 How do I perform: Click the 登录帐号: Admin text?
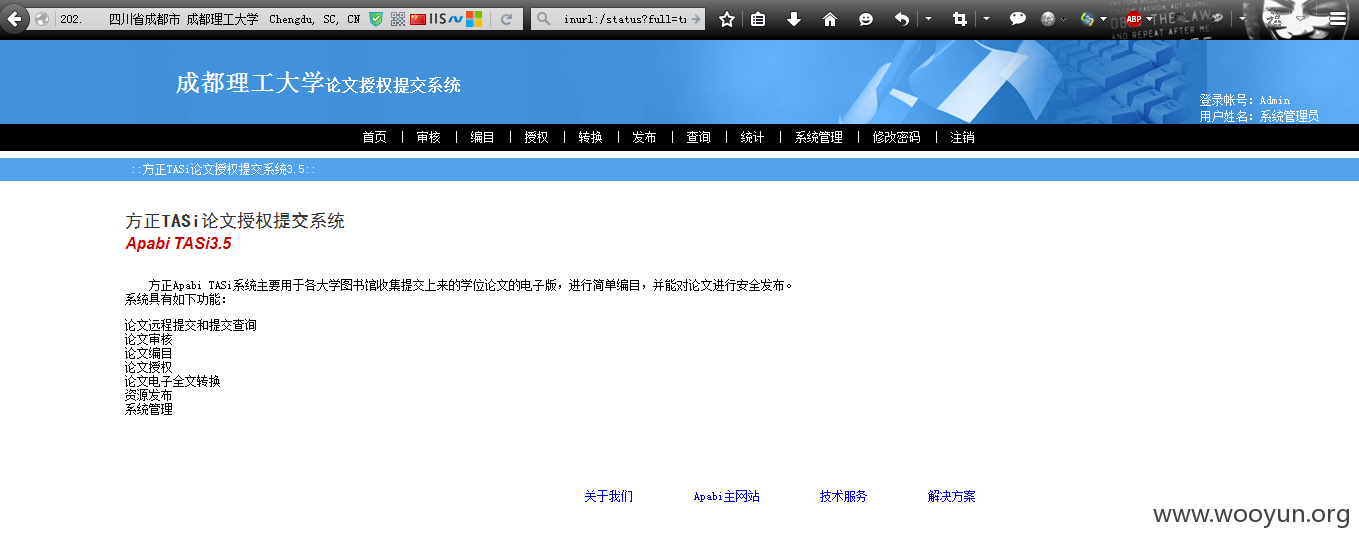[x=1245, y=100]
